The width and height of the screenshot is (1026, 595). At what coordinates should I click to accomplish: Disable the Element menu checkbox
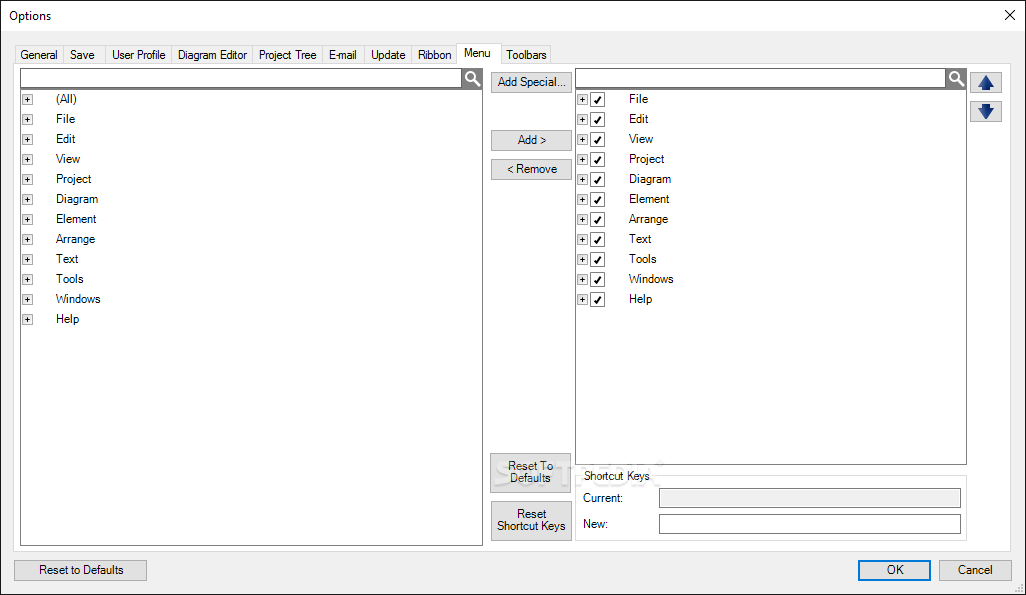click(597, 200)
